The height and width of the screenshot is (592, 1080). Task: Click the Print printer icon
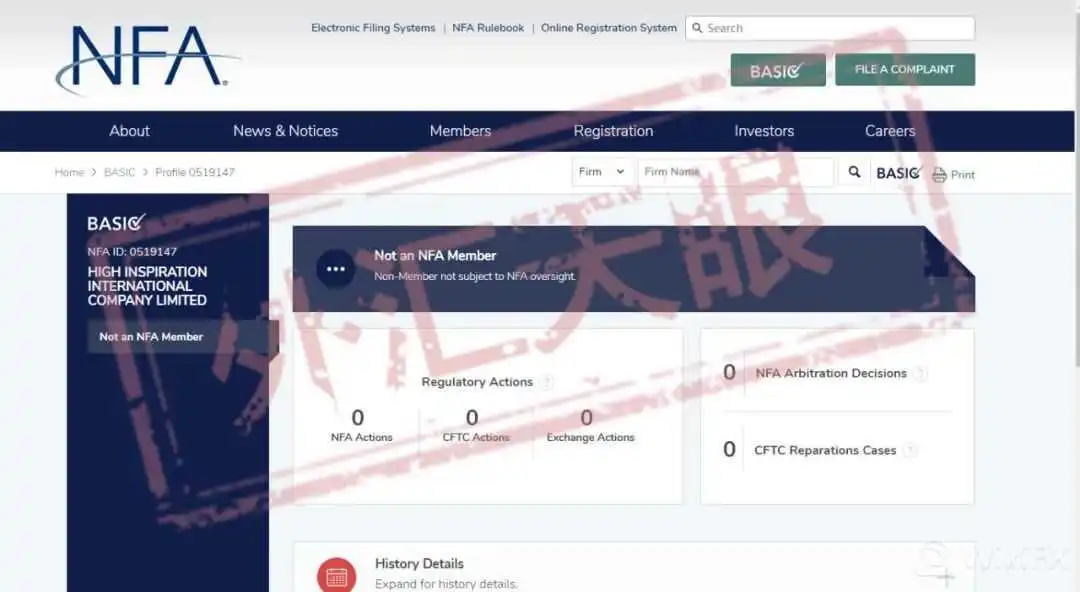939,174
